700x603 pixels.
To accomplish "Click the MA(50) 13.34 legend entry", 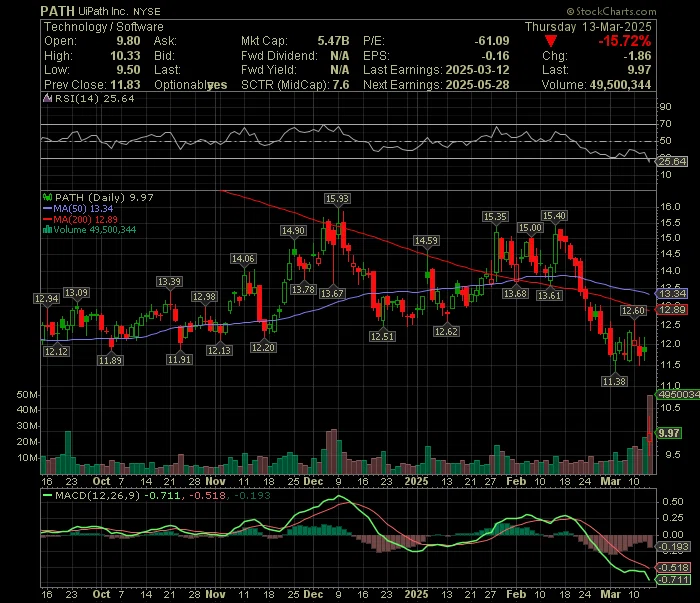I will [x=78, y=208].
